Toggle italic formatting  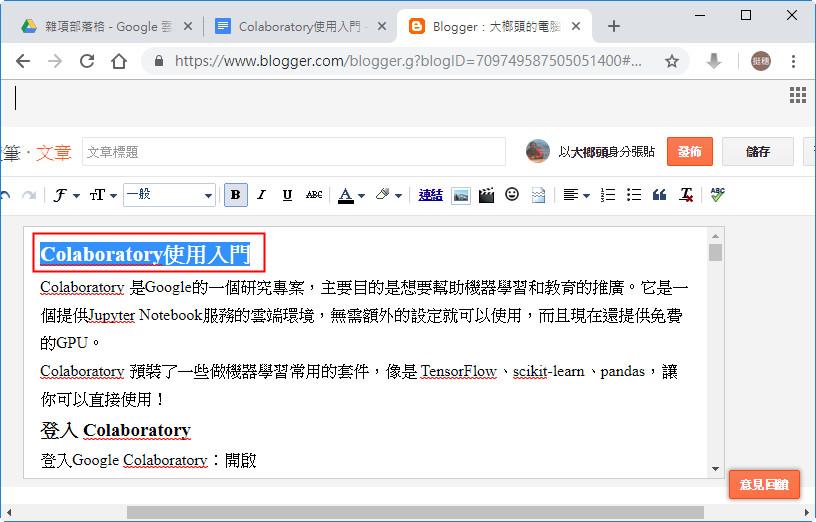pyautogui.click(x=261, y=195)
